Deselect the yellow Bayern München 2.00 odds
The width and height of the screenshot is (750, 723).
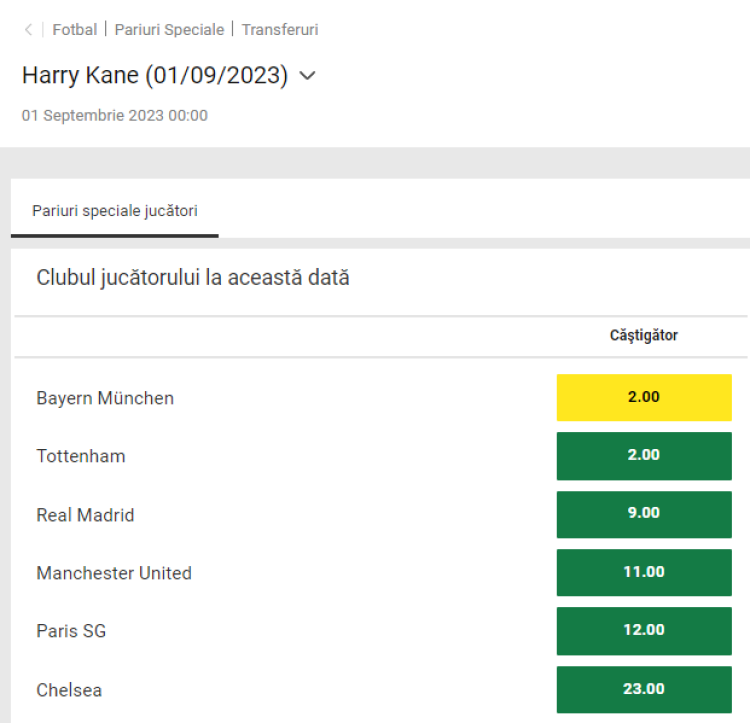(x=644, y=397)
